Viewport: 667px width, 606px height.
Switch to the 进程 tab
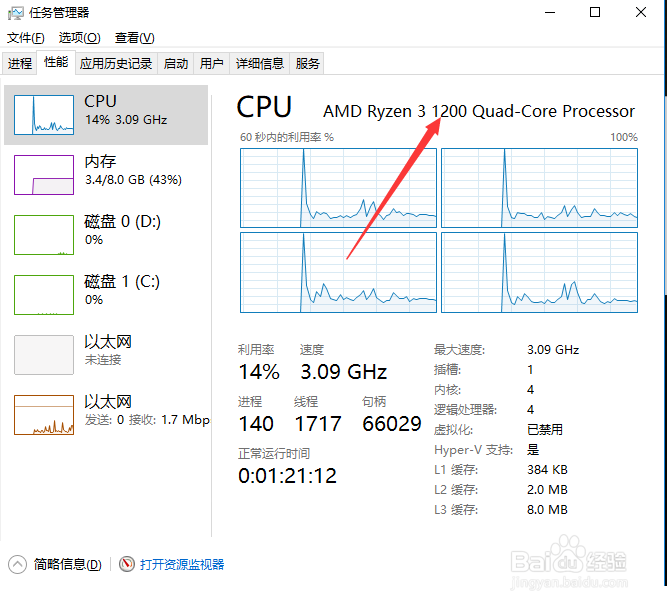point(20,63)
